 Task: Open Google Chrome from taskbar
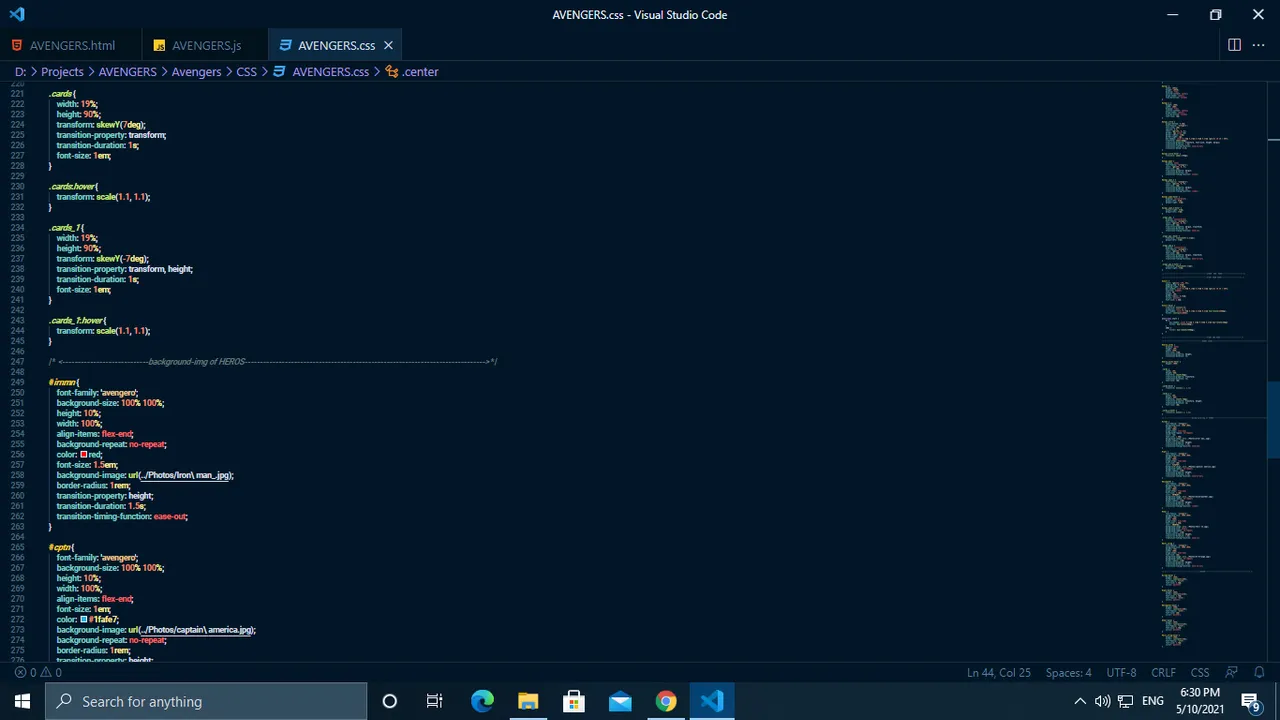click(666, 701)
